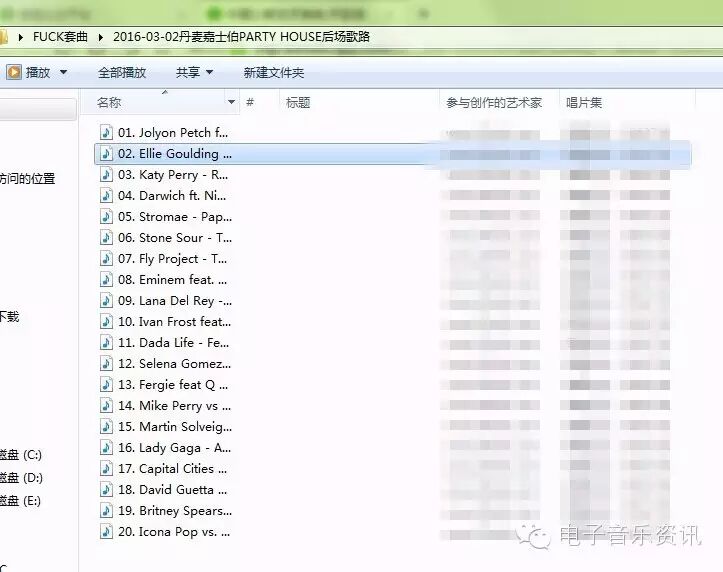The image size is (723, 572).
Task: Click the music file icon for 18. David Guetta
Action: click(107, 489)
